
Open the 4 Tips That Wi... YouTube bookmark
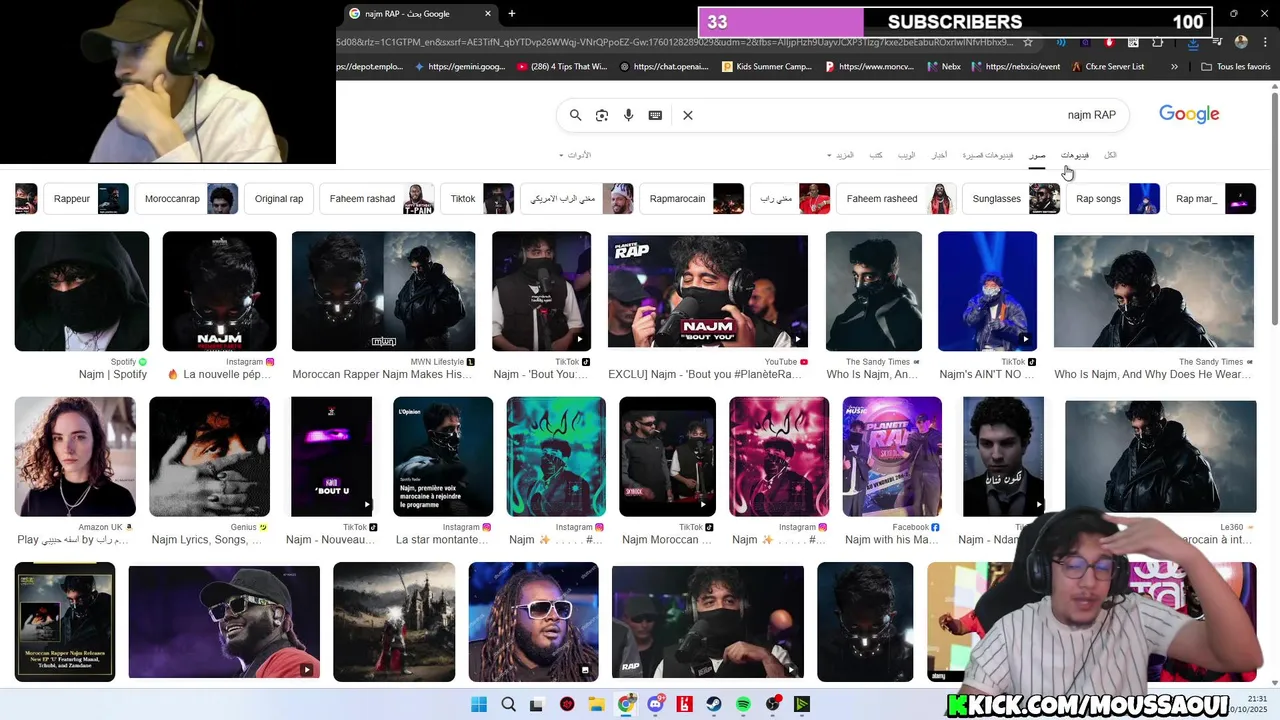[x=563, y=67]
